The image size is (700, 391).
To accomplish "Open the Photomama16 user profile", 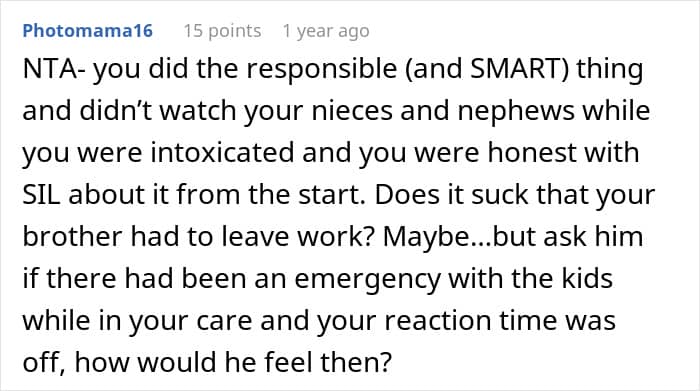I will click(x=88, y=31).
